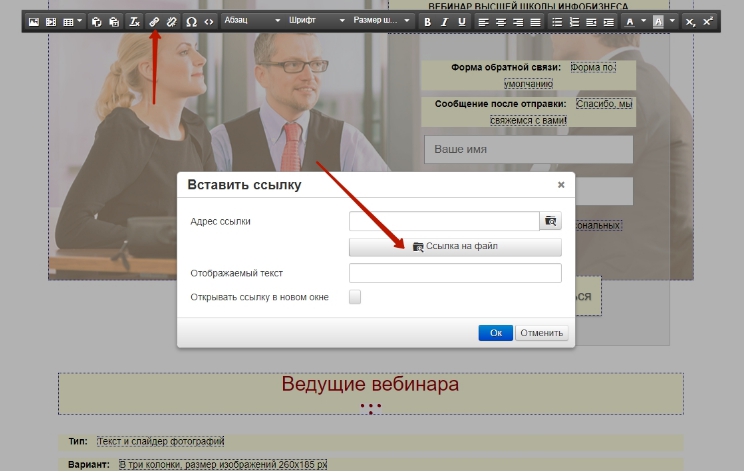The width and height of the screenshot is (744, 472).
Task: Click the 'Адрес ссылки' input field
Action: 444,221
